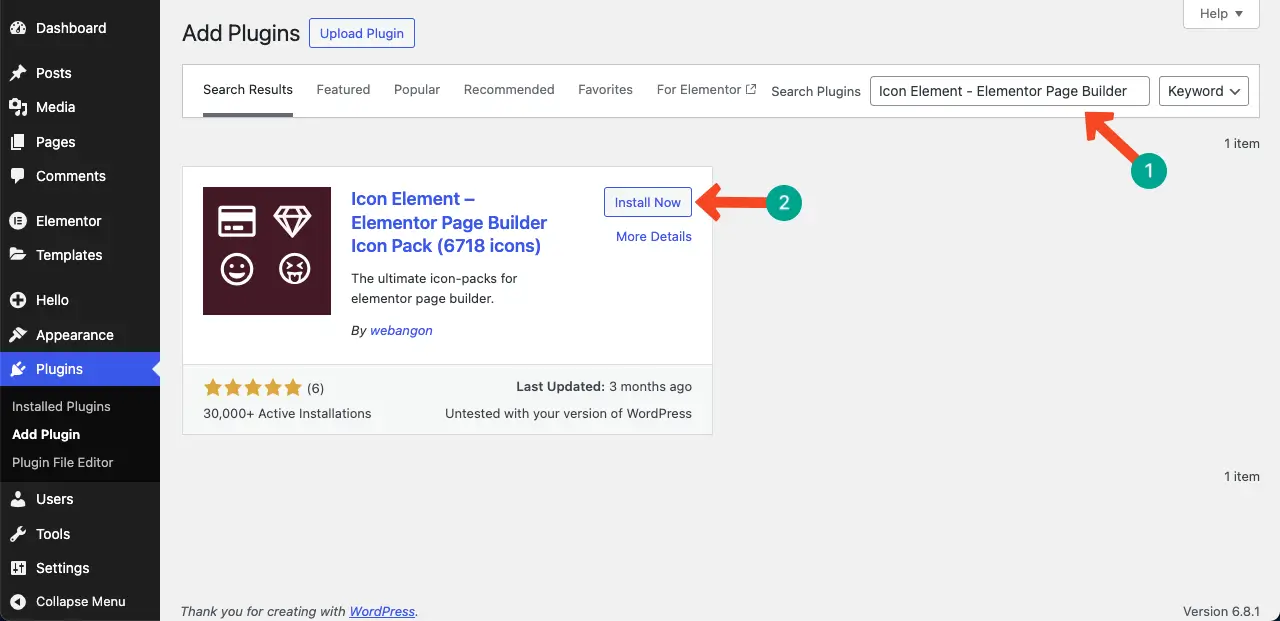The height and width of the screenshot is (621, 1280).
Task: Click the Plugins plug icon
Action: pos(18,369)
